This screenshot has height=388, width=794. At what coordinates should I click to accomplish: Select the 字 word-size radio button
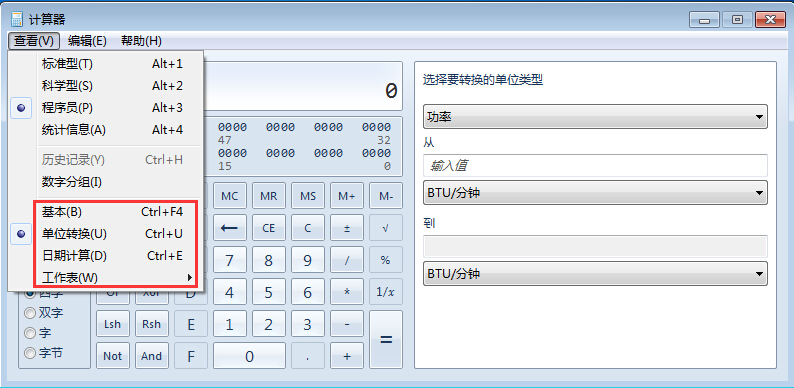(30, 333)
